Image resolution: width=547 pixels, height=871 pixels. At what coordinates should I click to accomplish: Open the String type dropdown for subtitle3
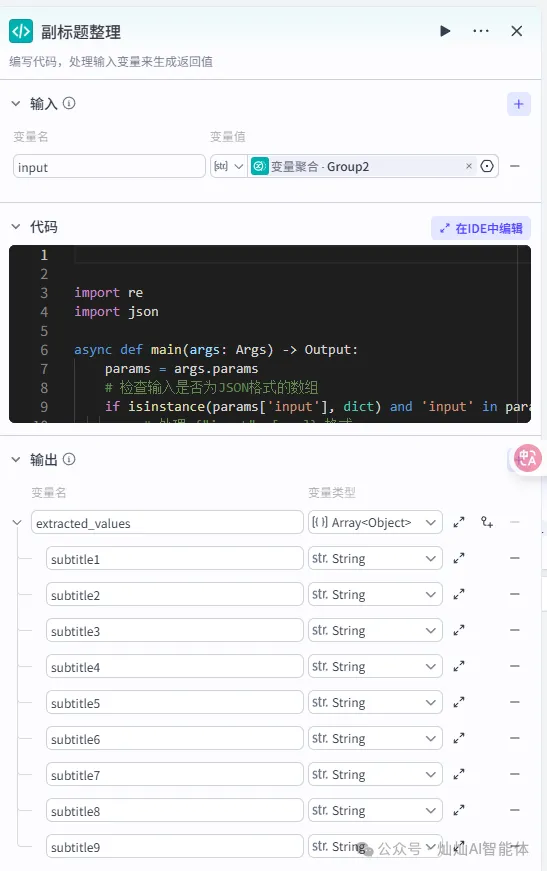pyautogui.click(x=375, y=631)
